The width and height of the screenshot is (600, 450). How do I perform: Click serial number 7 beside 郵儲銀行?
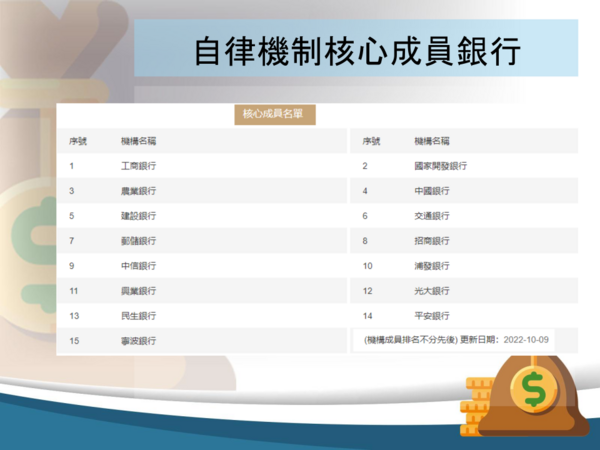click(72, 241)
